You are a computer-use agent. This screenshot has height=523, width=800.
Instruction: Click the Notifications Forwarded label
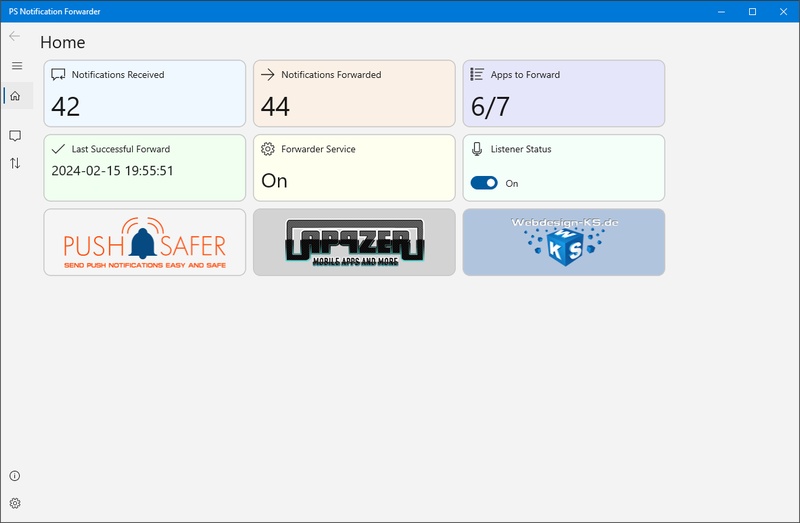pyautogui.click(x=331, y=74)
